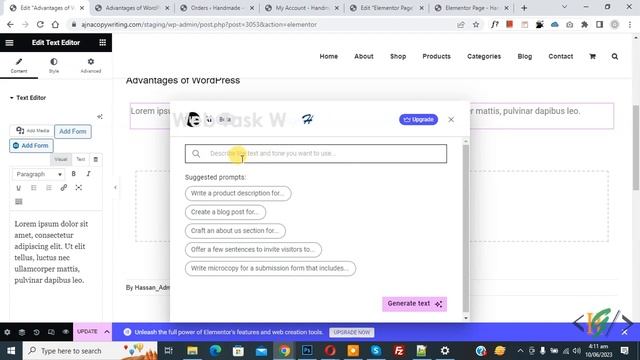The width and height of the screenshot is (640, 360).
Task: Switch to the Content tab
Action: [19, 65]
